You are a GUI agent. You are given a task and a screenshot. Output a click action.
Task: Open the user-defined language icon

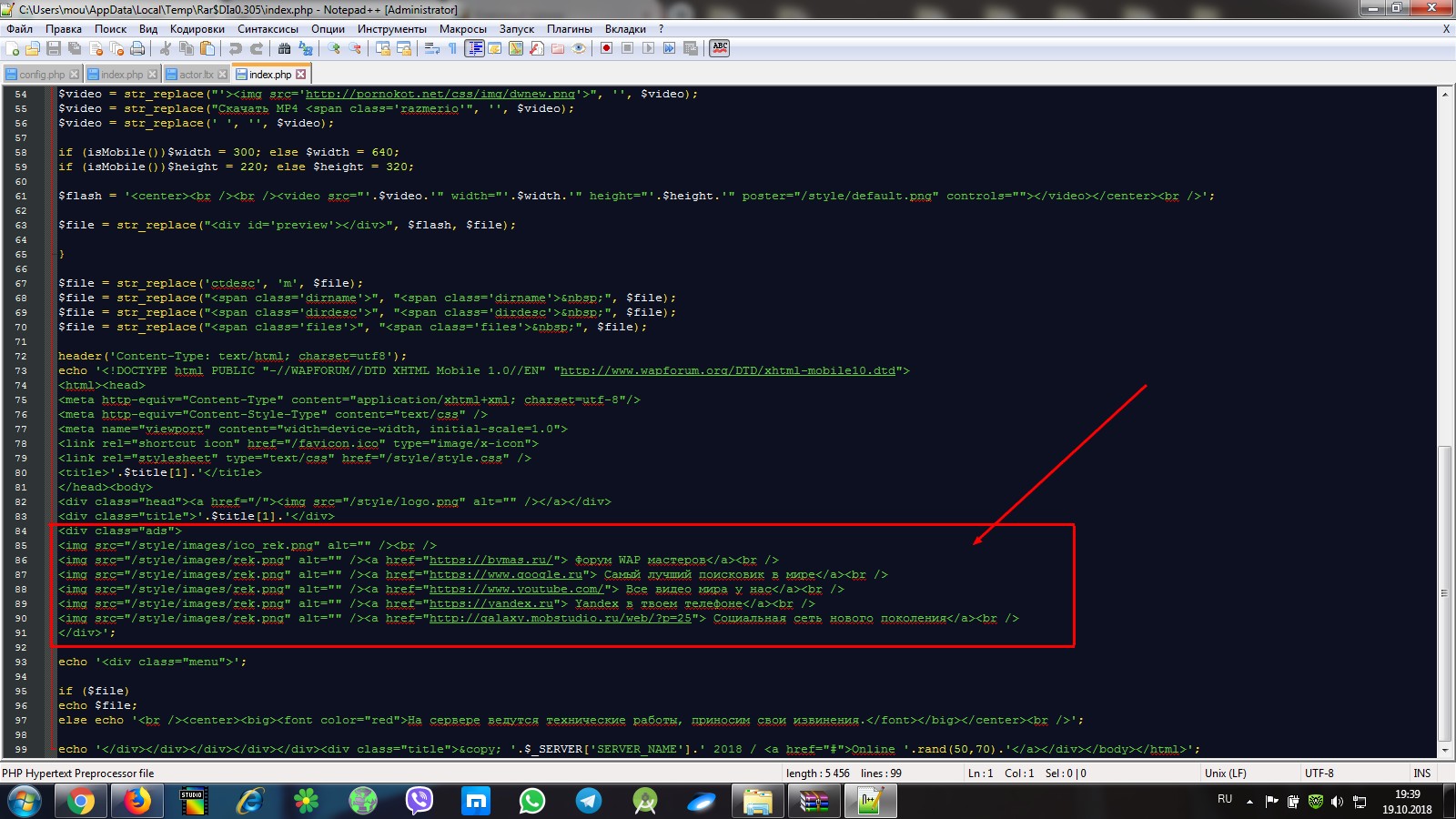click(x=495, y=48)
